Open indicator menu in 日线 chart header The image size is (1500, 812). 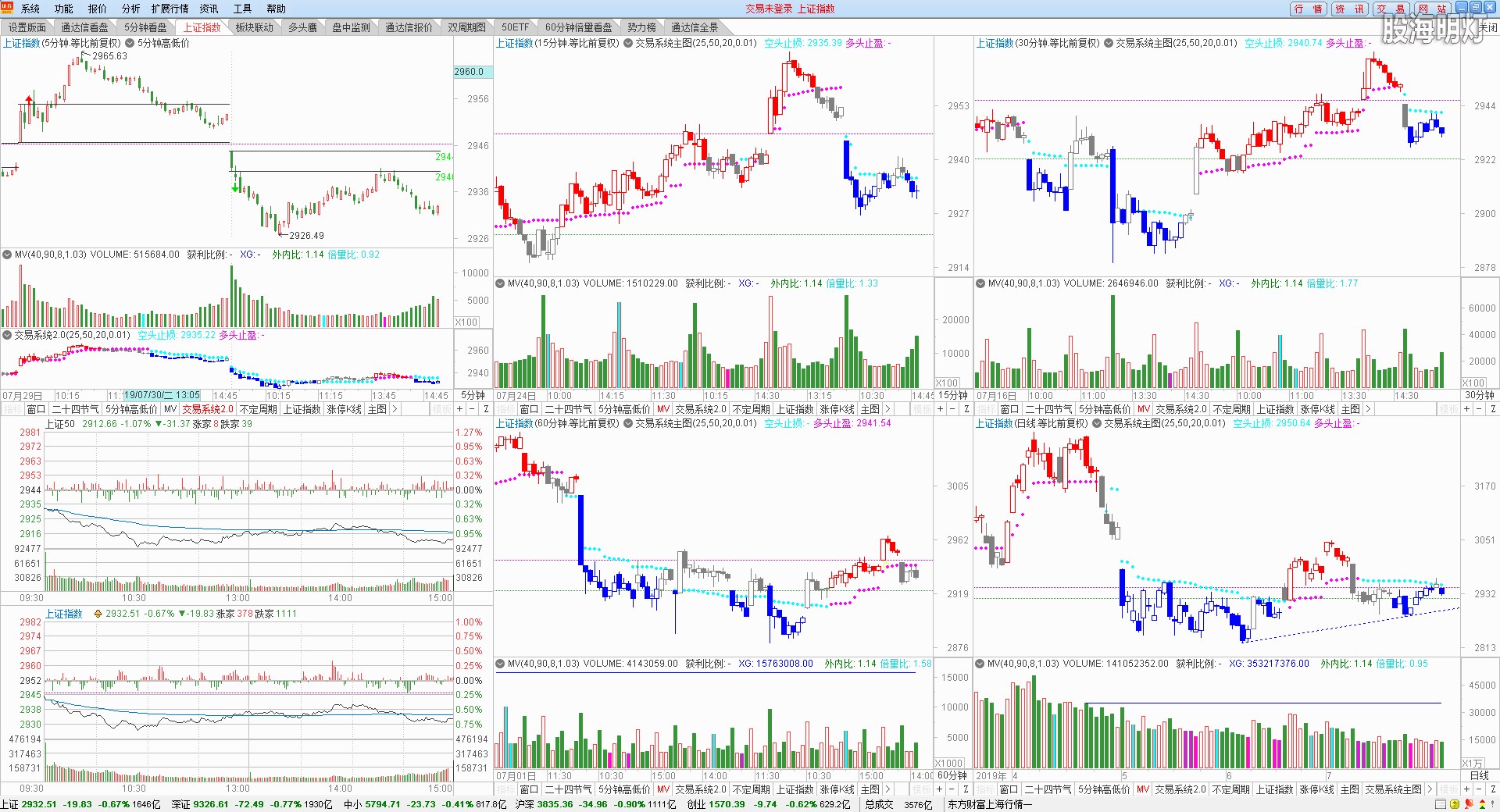coord(1097,423)
